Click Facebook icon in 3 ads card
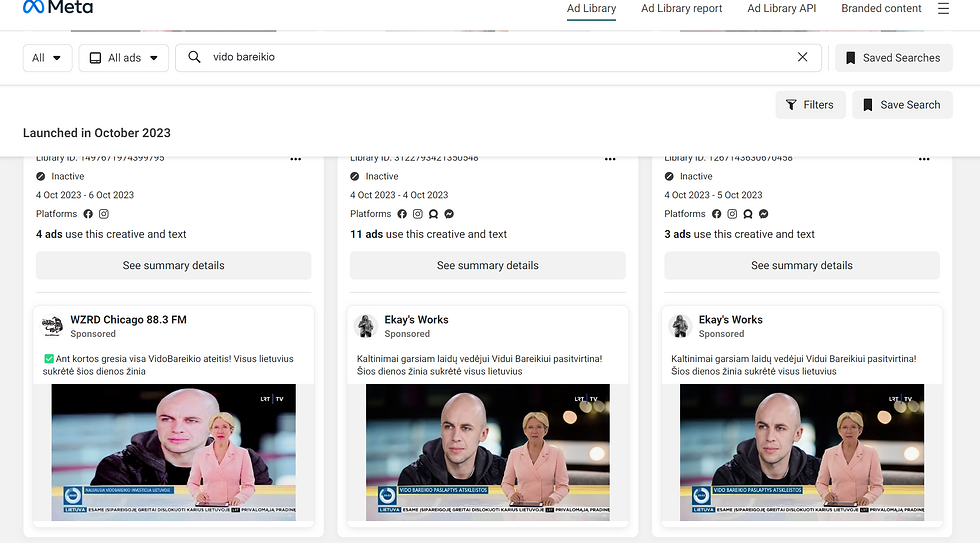This screenshot has height=543, width=980. tap(716, 214)
